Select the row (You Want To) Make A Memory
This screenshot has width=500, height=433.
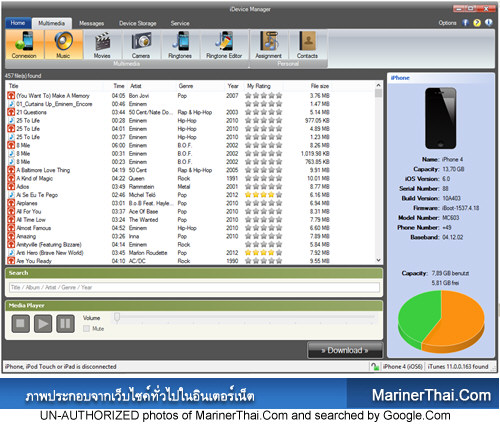pos(168,96)
